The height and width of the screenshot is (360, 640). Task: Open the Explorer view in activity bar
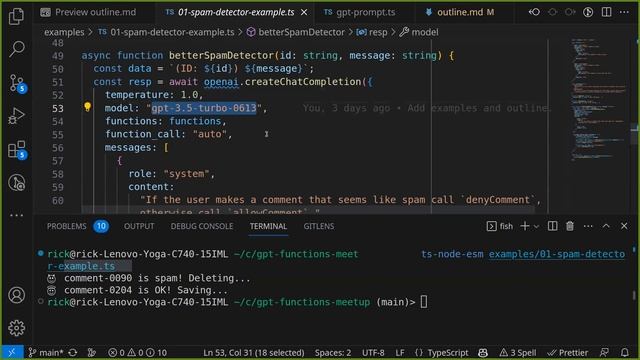(x=16, y=16)
